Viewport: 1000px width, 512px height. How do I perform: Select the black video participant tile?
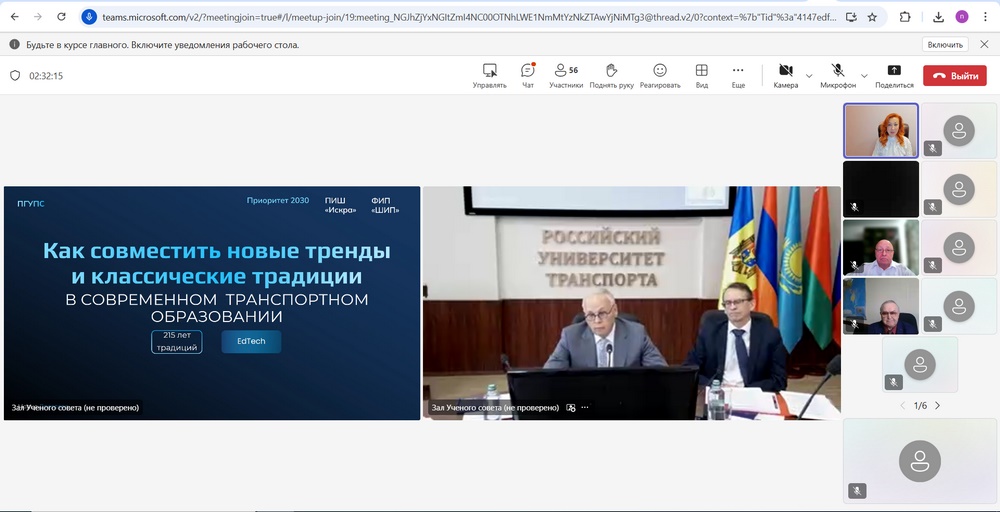[881, 189]
